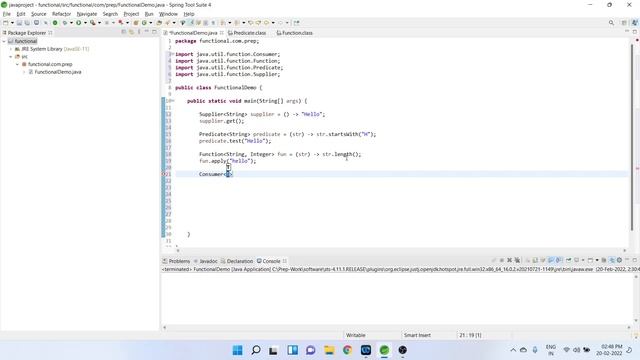Viewport: 640px width, 360px height.
Task: Open the Refactor menu
Action: click(x=61, y=14)
